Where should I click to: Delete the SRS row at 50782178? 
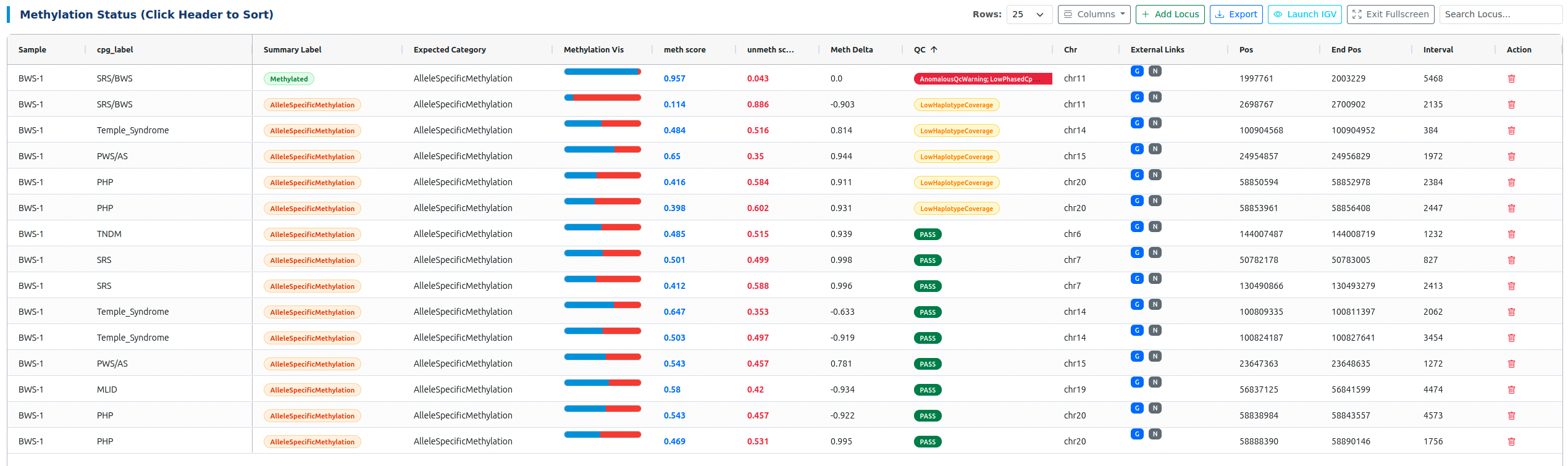click(1511, 260)
